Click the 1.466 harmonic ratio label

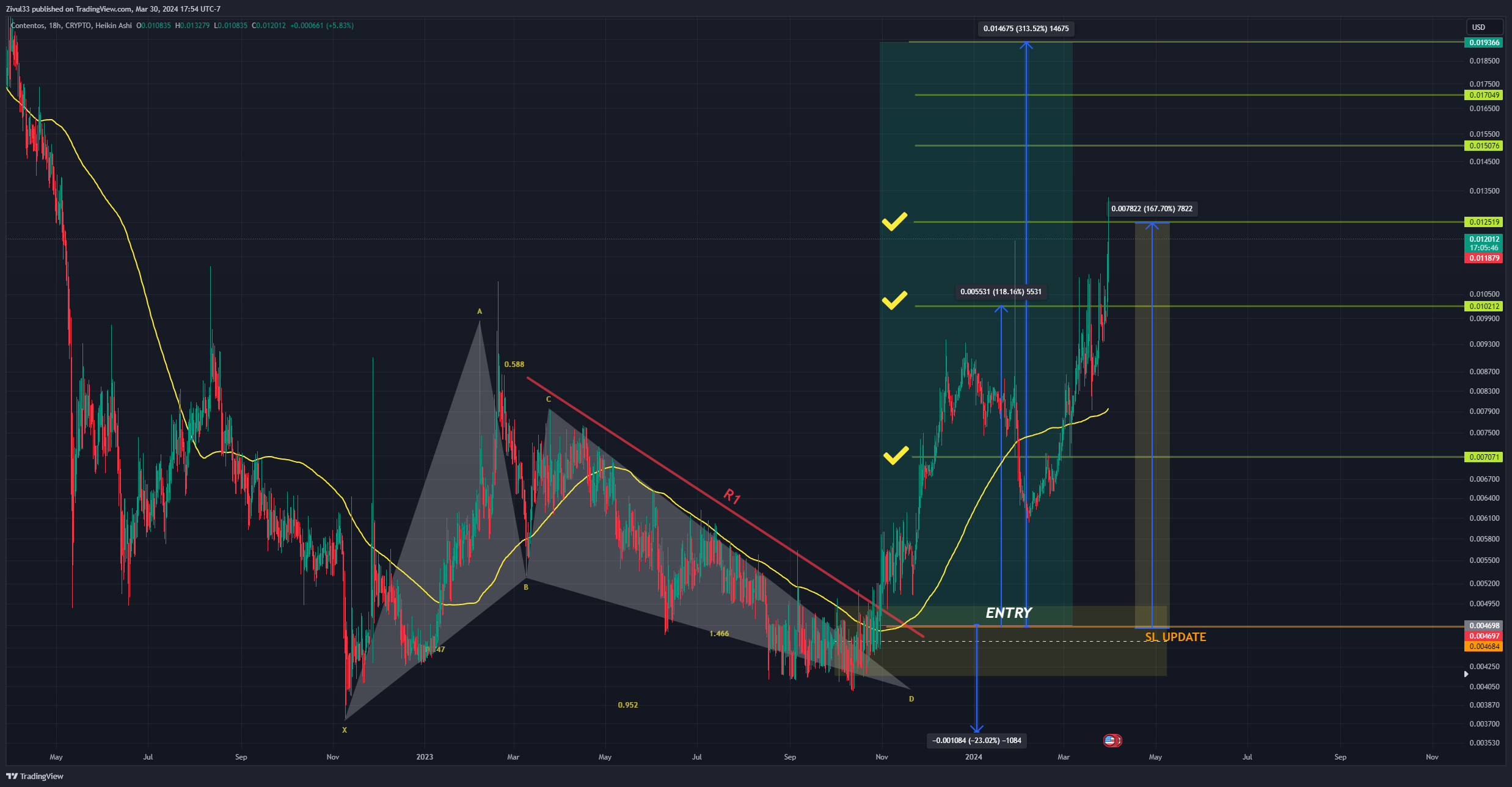[719, 634]
